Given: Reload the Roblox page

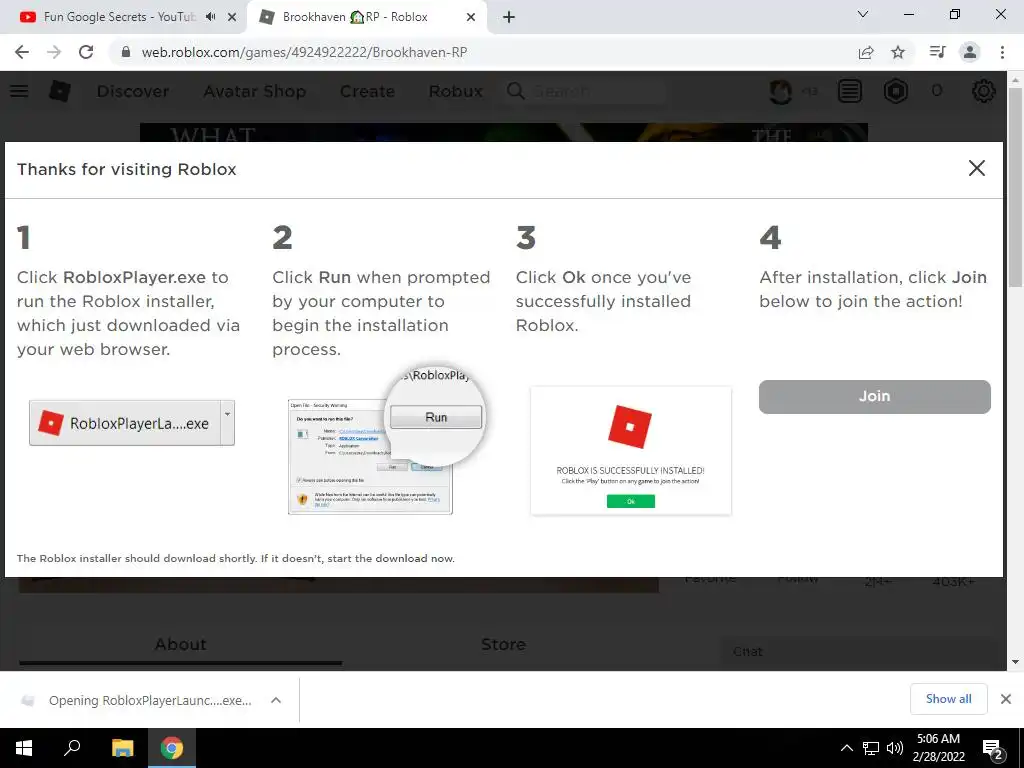Looking at the screenshot, I should tap(86, 52).
